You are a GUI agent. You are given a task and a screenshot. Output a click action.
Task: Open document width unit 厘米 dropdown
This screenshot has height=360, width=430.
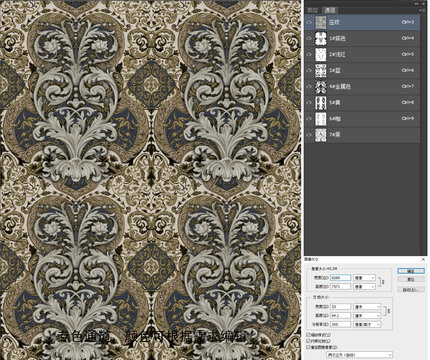(367, 306)
